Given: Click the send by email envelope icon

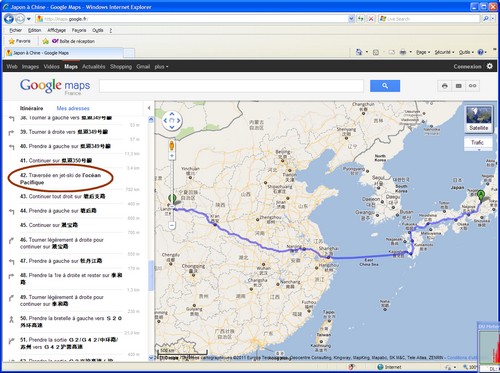Looking at the screenshot, I should [x=459, y=86].
